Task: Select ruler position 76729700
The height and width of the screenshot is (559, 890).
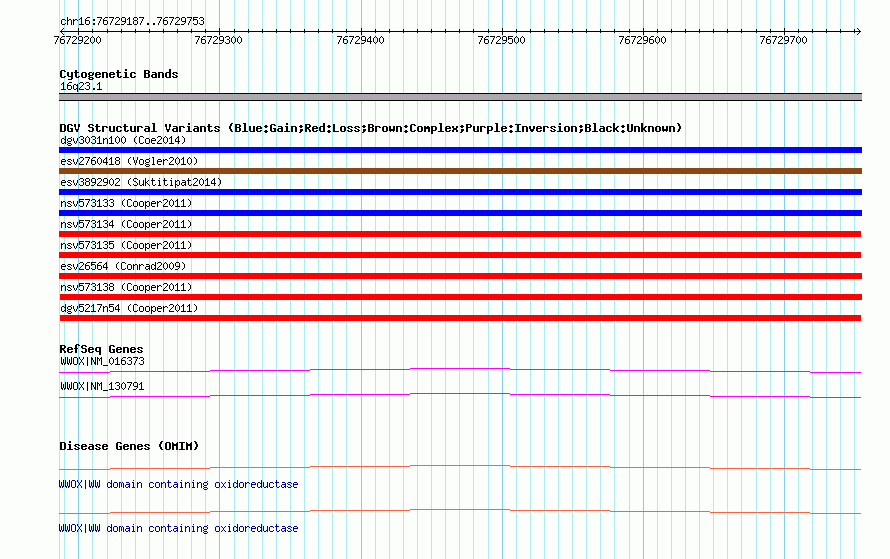Action: 783,40
